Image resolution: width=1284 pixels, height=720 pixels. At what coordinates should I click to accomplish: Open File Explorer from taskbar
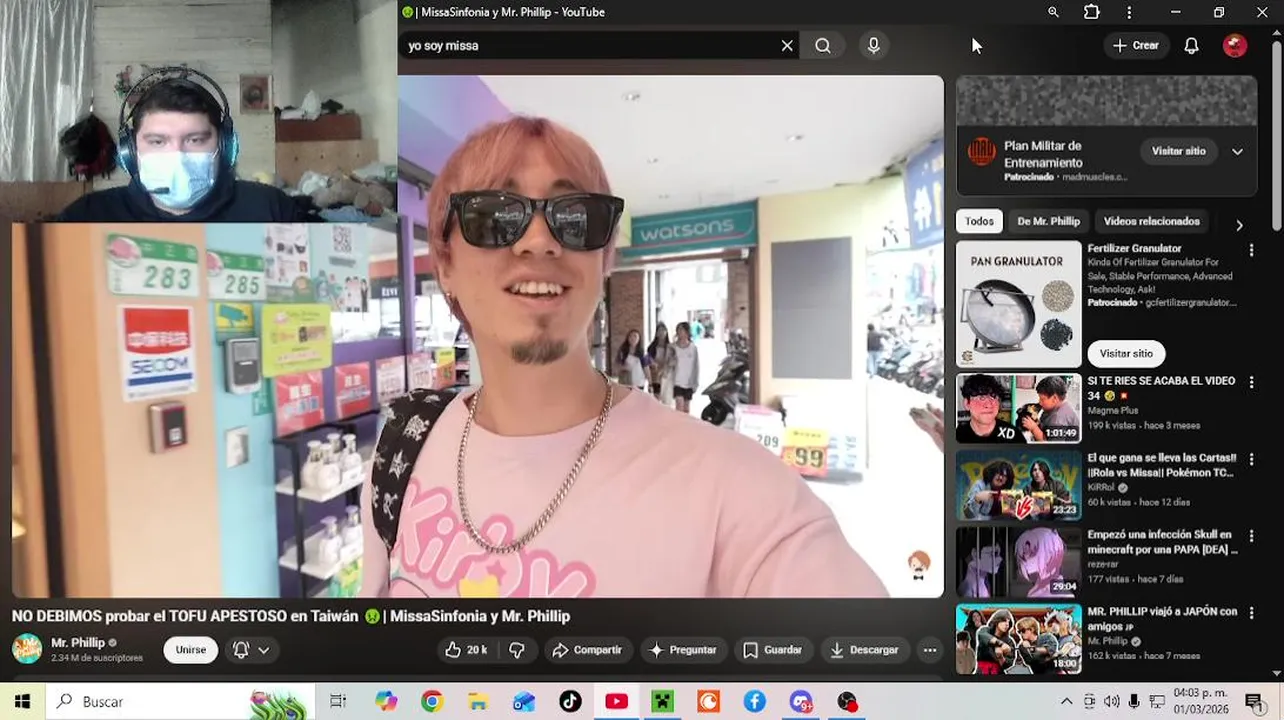coord(478,702)
